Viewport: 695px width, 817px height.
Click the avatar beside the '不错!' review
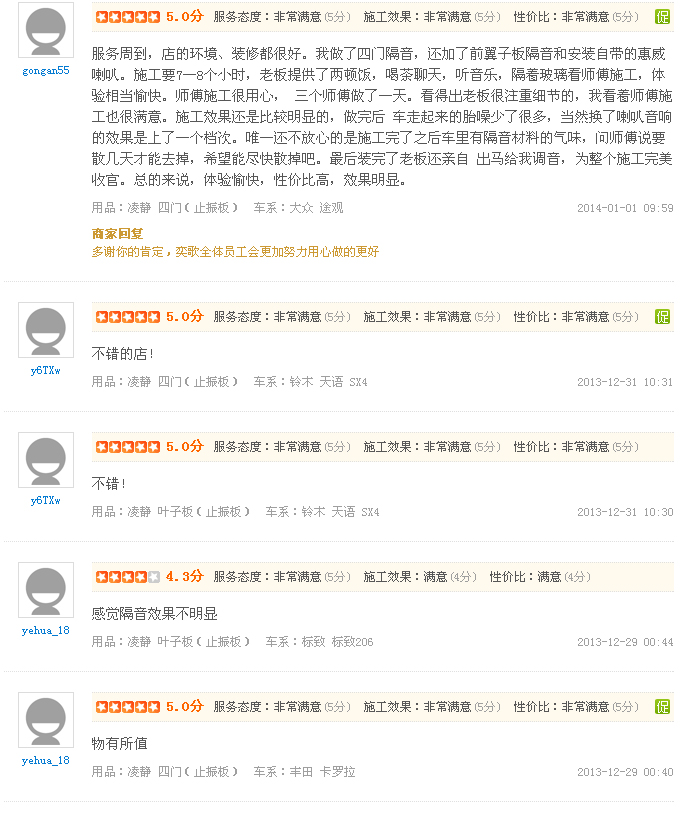click(x=46, y=460)
